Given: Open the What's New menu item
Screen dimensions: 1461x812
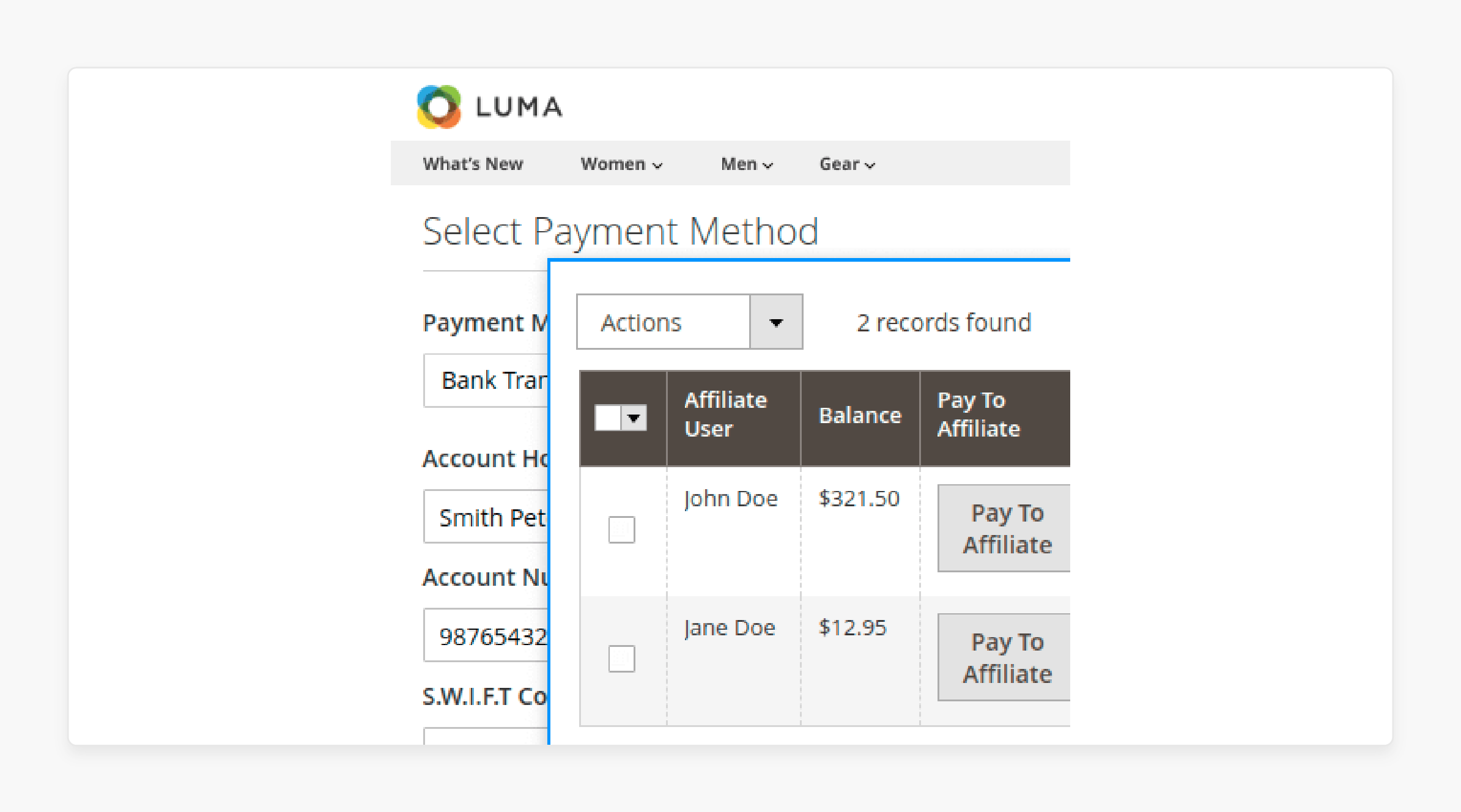Looking at the screenshot, I should [473, 164].
